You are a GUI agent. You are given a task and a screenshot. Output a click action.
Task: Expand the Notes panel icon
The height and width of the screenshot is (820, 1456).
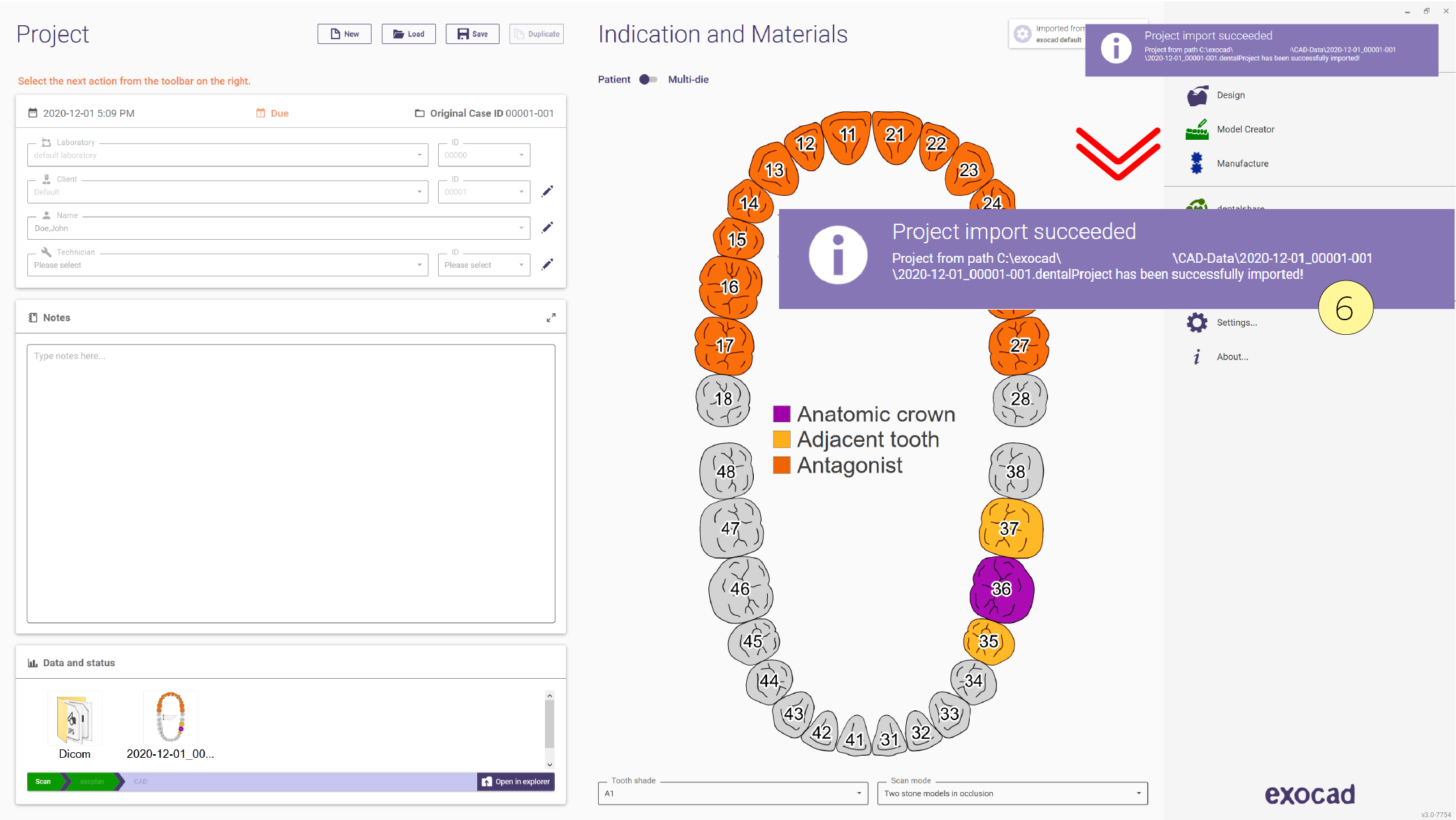pos(551,317)
